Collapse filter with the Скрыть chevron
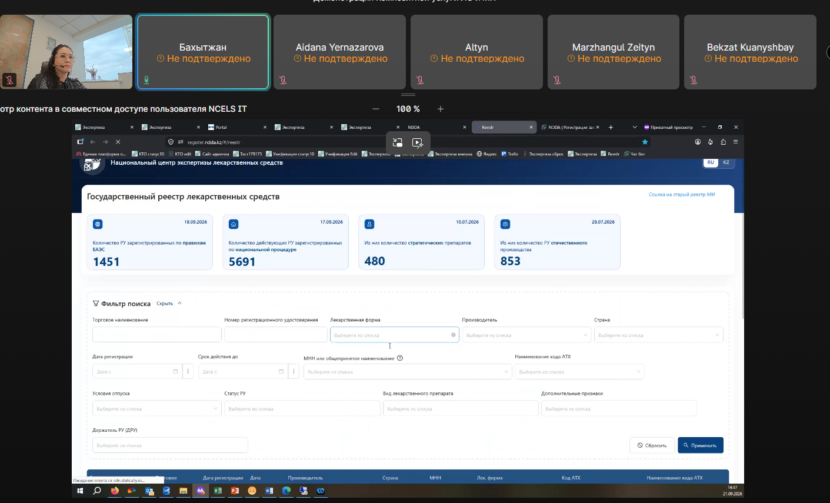 point(179,303)
